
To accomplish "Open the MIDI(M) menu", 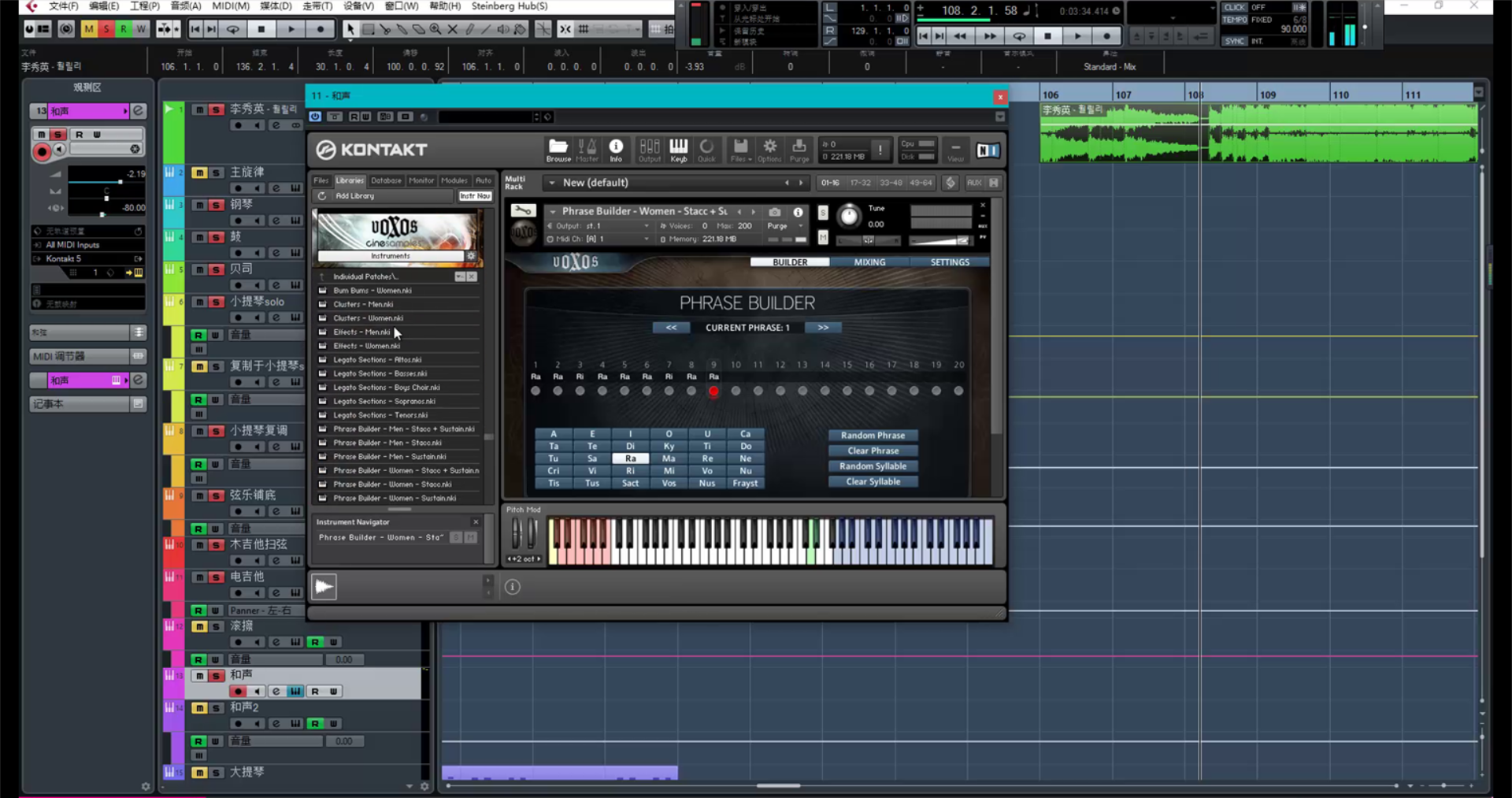I will point(231,6).
